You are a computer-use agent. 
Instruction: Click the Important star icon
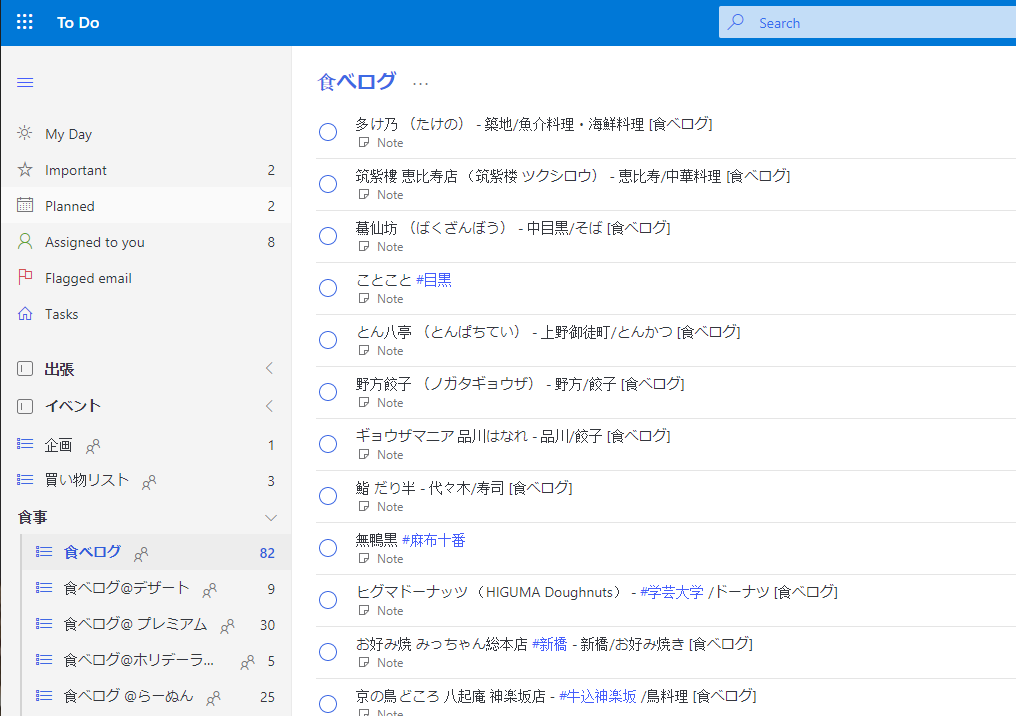pyautogui.click(x=25, y=170)
